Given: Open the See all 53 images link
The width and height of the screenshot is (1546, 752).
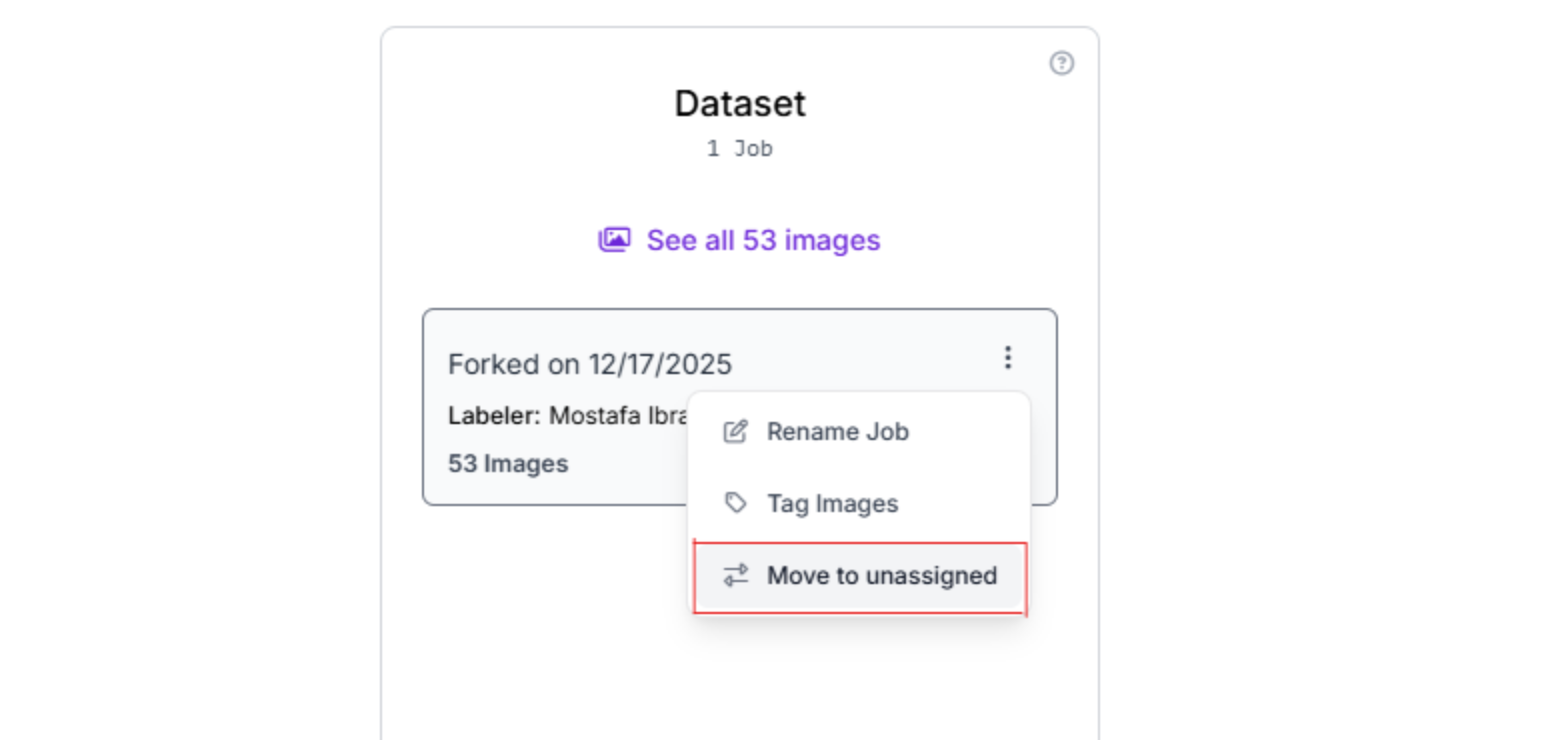Looking at the screenshot, I should point(763,241).
